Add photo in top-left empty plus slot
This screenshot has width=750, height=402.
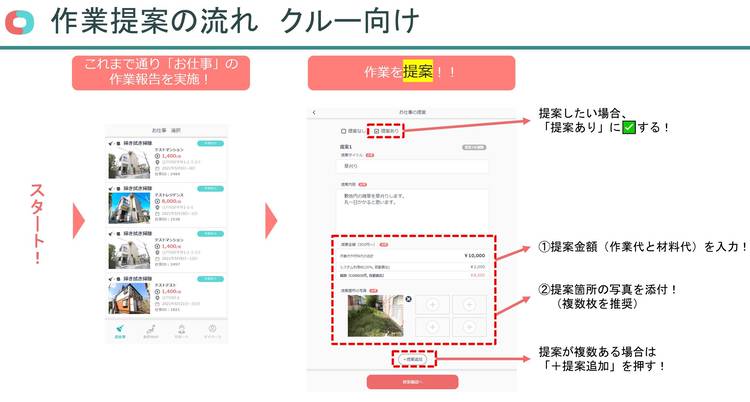pos(432,306)
